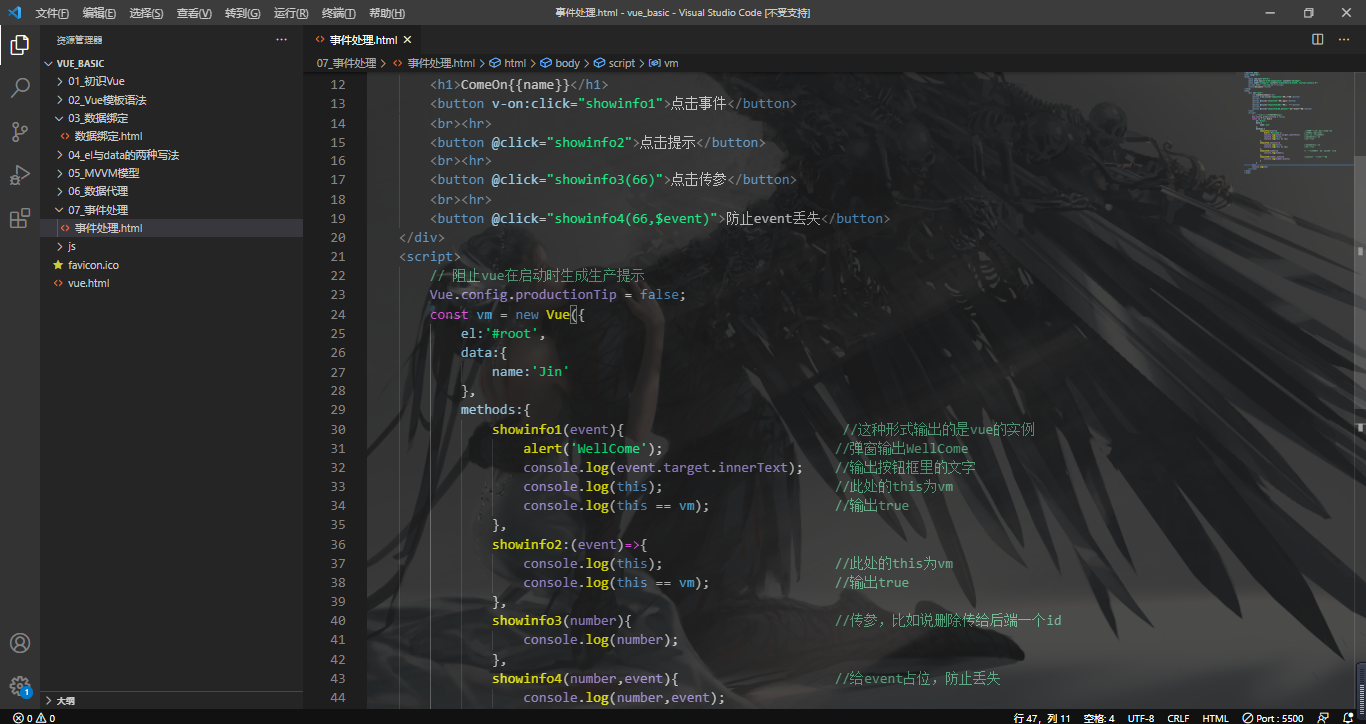
Task: Expand the 04_el与data的两种写法 folder
Action: [171, 155]
